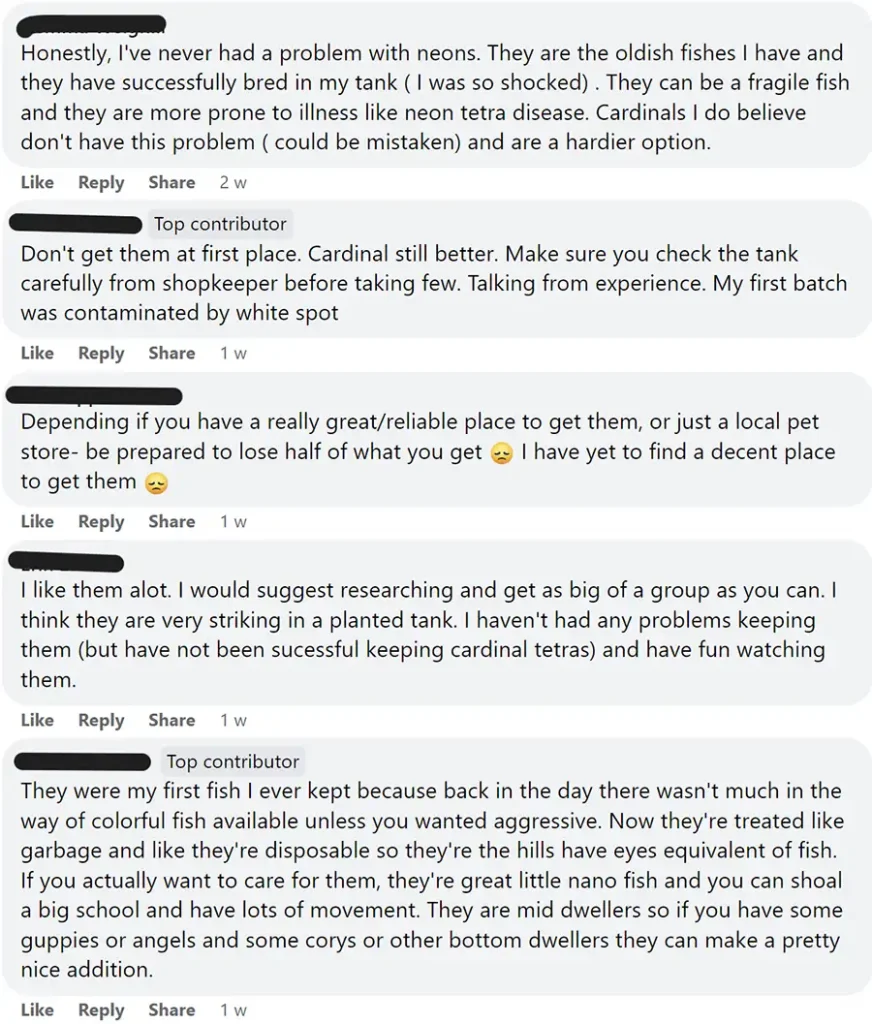
Task: Reply to the local pet store comment
Action: [101, 521]
